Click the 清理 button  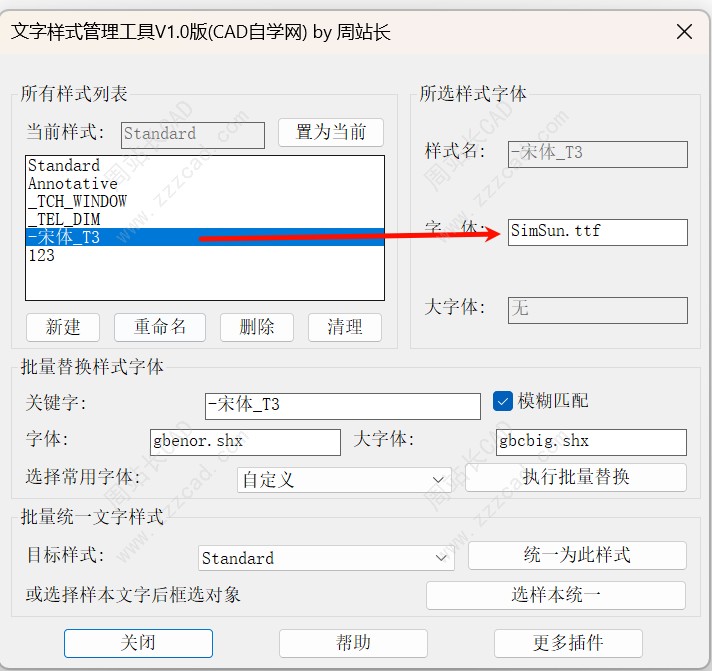pyautogui.click(x=344, y=327)
